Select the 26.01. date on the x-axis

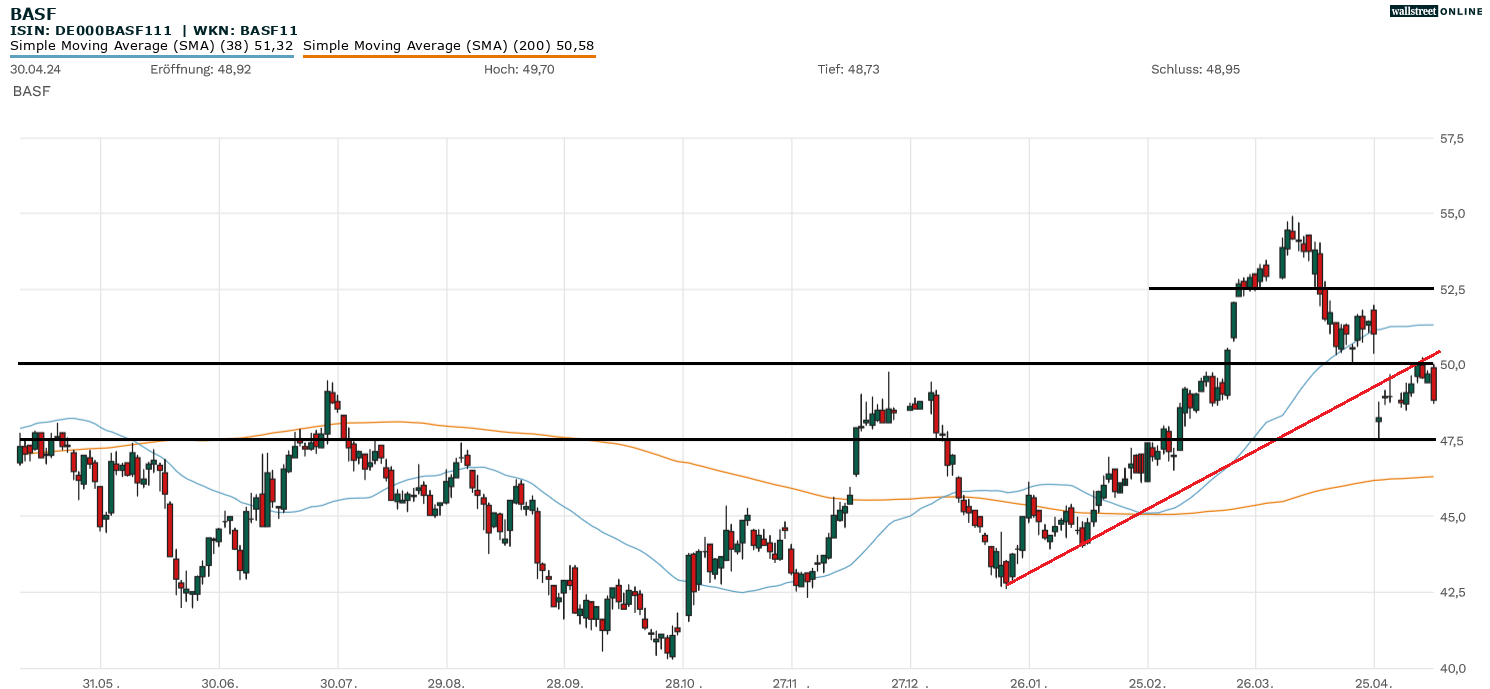point(1029,683)
